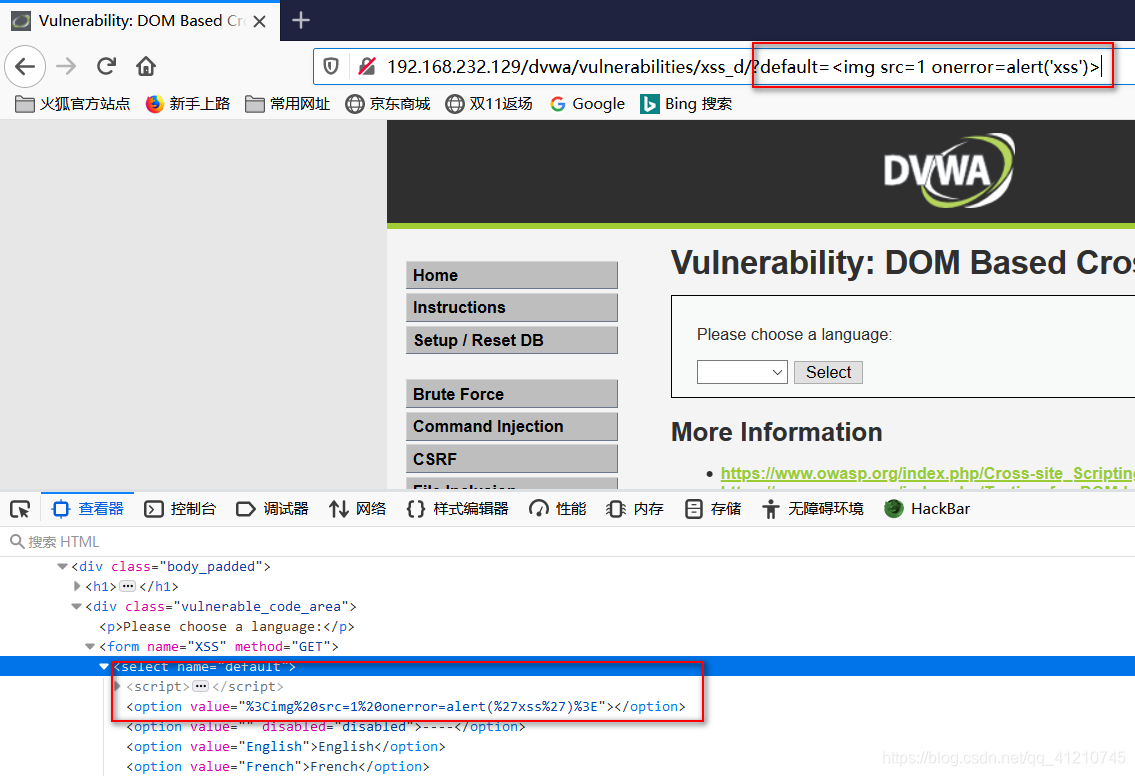Switch to 内存 memory tab

point(635,509)
